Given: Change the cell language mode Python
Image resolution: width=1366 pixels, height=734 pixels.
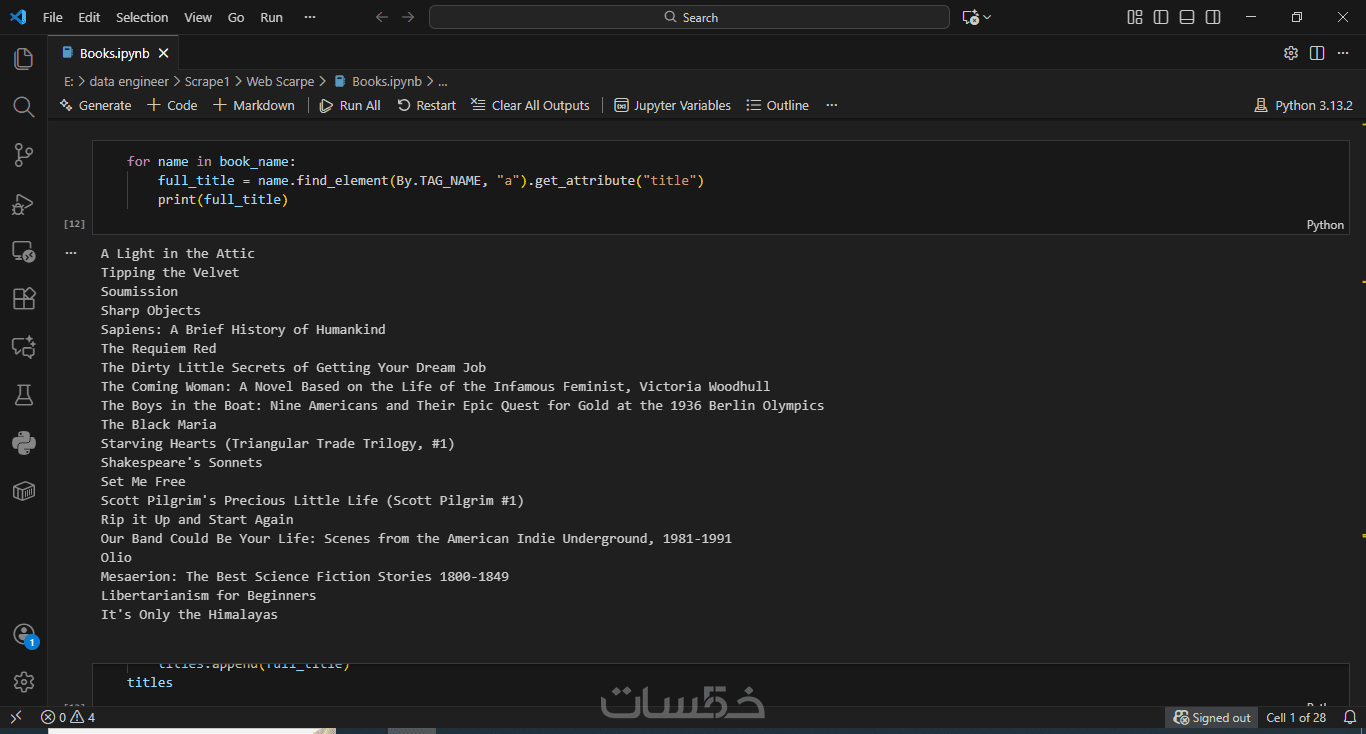Looking at the screenshot, I should (x=1325, y=225).
